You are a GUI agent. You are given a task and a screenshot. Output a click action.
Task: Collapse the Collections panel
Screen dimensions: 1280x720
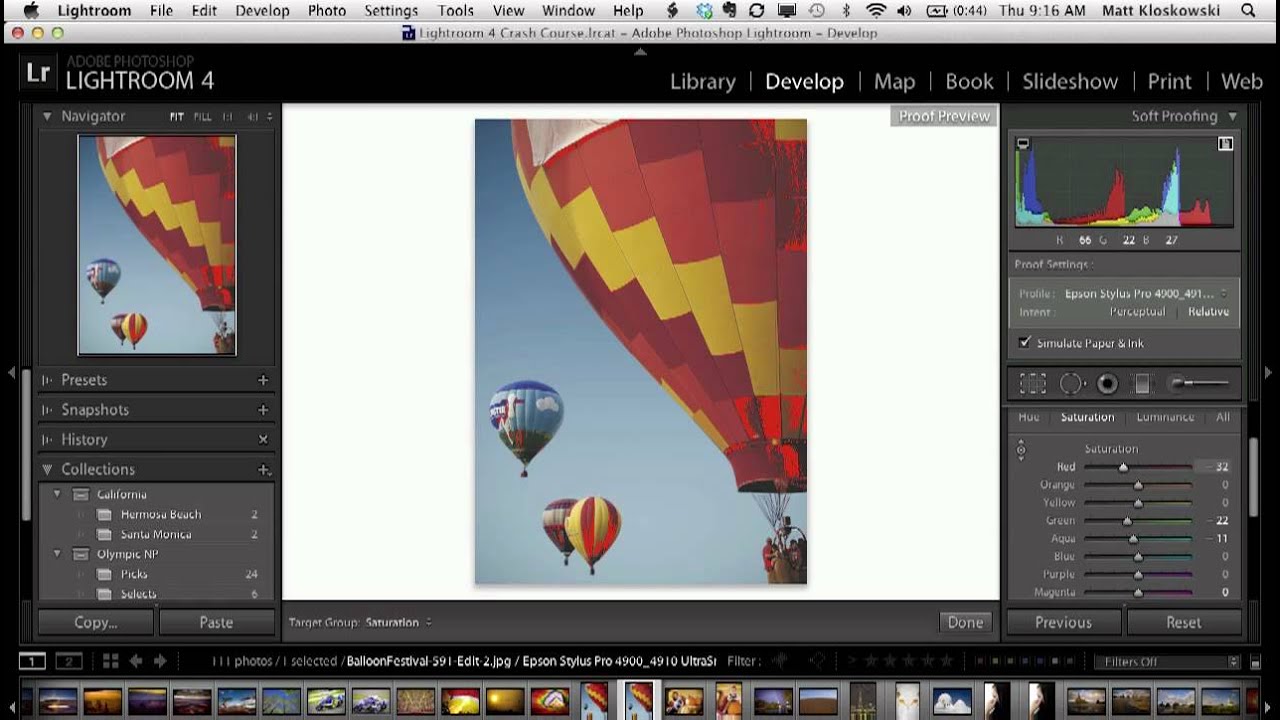[x=47, y=469]
